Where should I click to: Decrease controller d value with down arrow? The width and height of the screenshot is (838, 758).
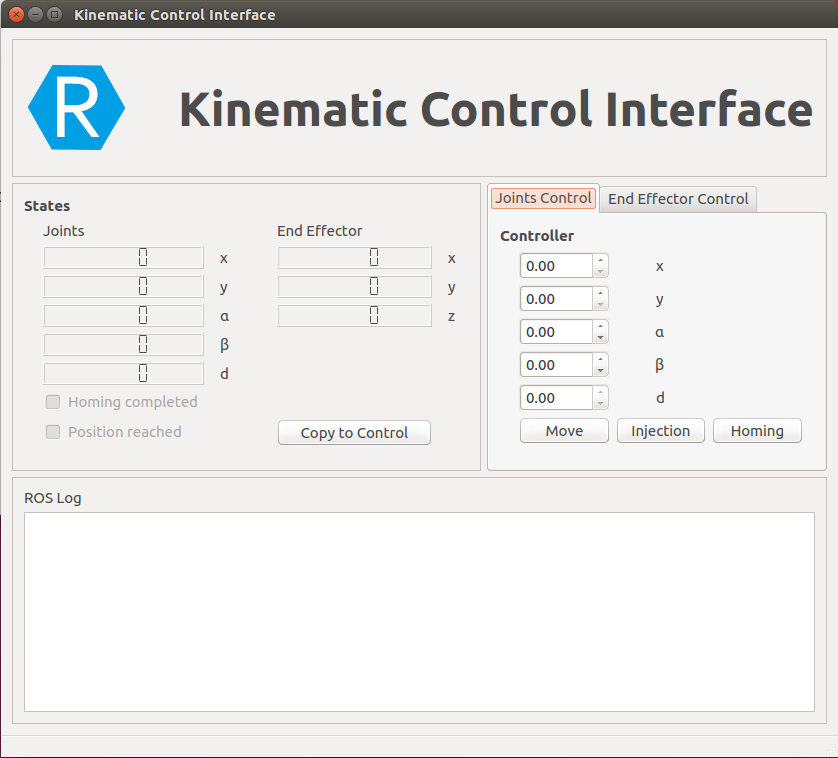coord(601,404)
